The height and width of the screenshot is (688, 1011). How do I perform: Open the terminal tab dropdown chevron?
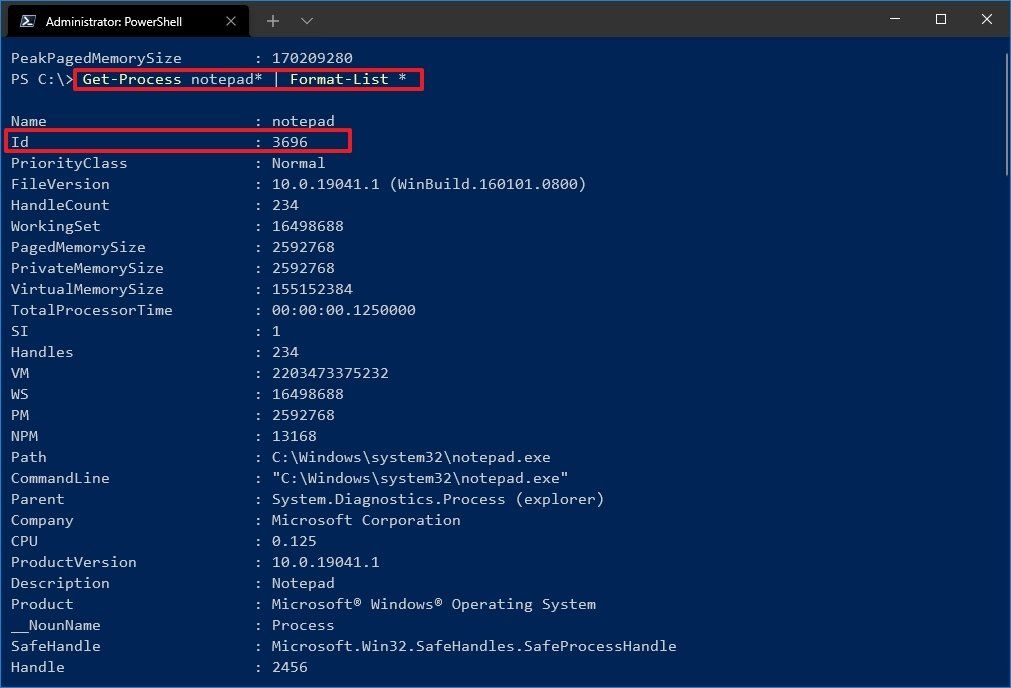pyautogui.click(x=306, y=20)
